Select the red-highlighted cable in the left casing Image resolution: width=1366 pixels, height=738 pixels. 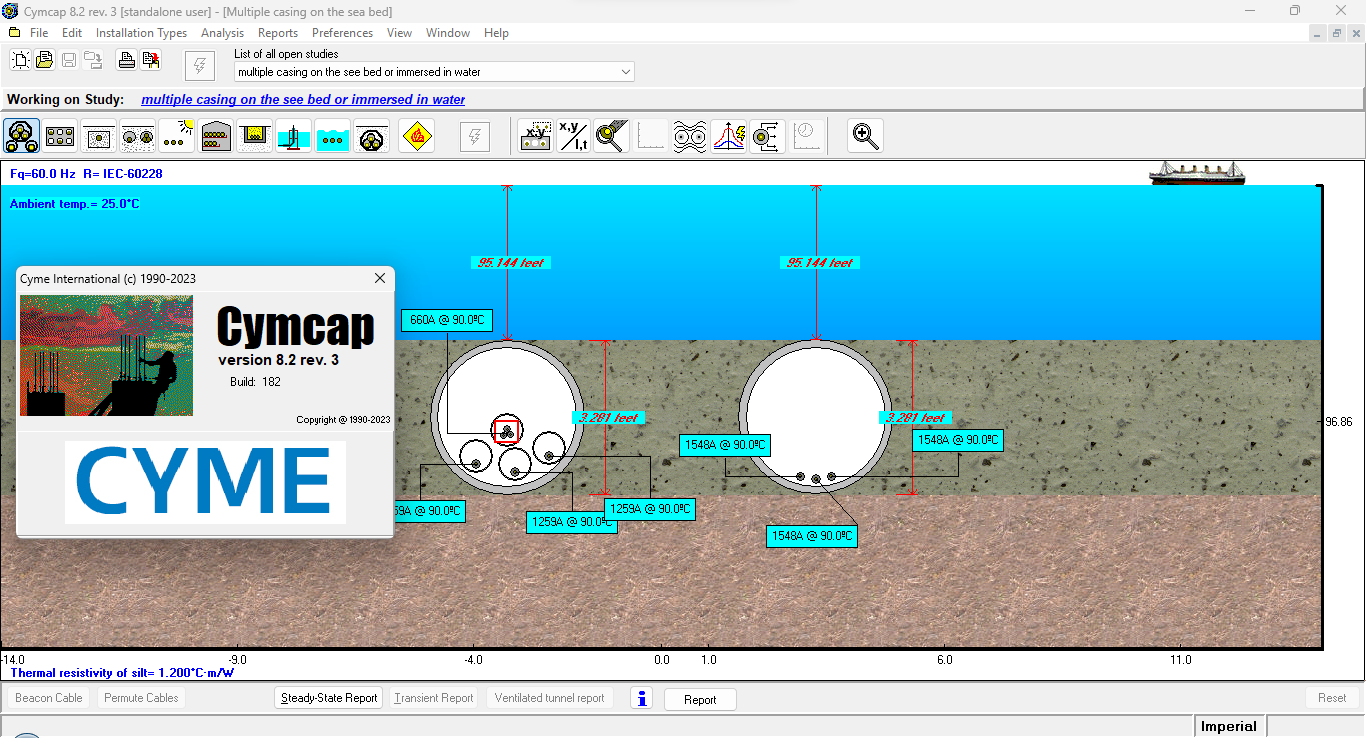click(507, 431)
